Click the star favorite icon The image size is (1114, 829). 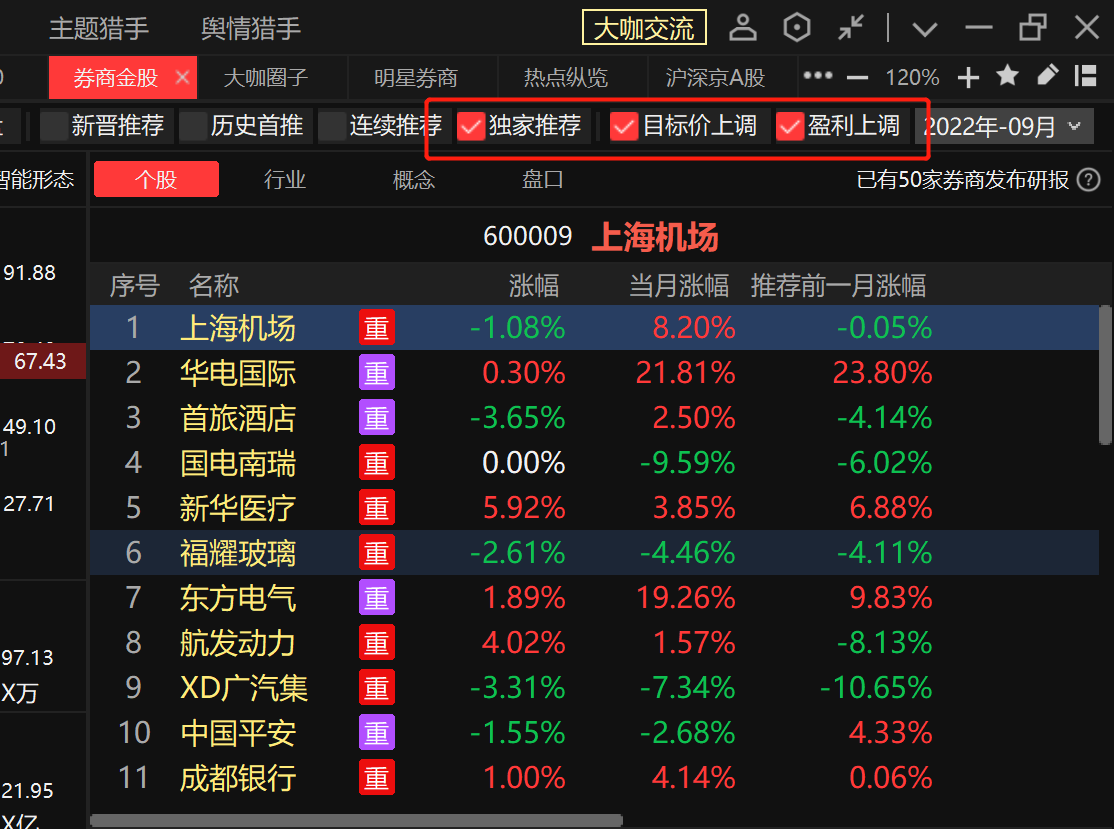coord(1007,75)
